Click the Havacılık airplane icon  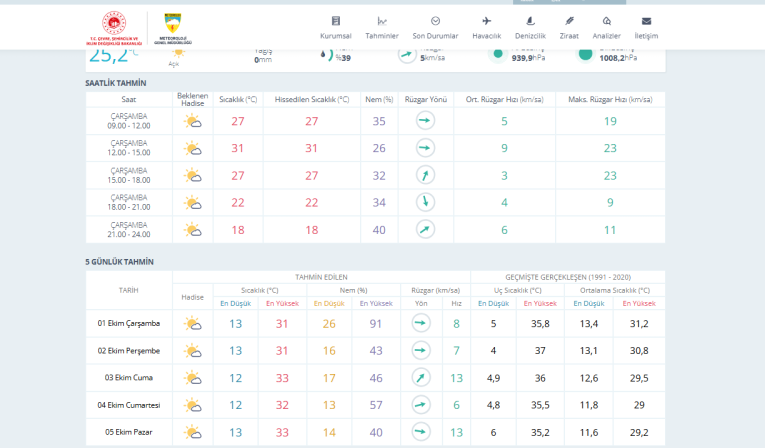[x=487, y=21]
